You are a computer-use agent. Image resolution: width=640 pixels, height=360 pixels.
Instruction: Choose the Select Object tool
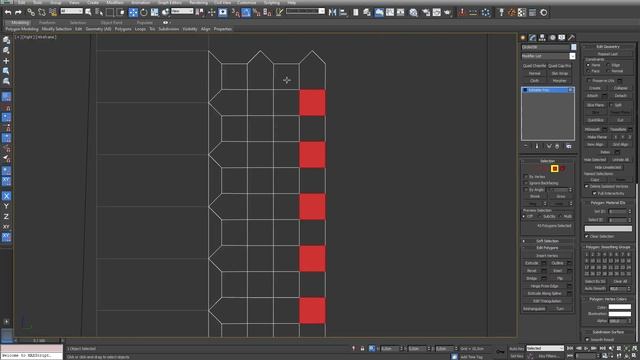(88, 13)
